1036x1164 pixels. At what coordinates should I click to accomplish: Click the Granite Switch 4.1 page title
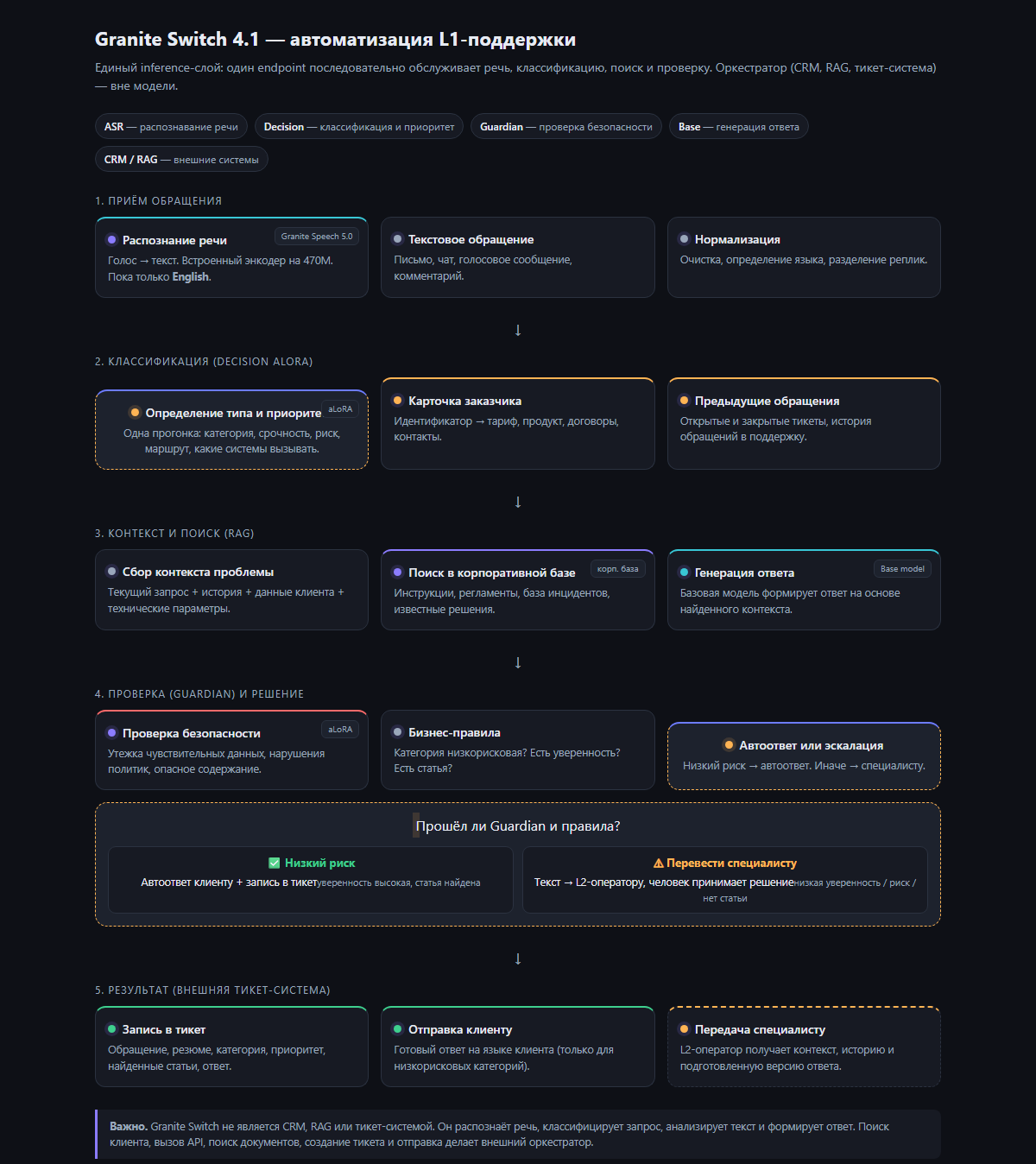pyautogui.click(x=335, y=40)
